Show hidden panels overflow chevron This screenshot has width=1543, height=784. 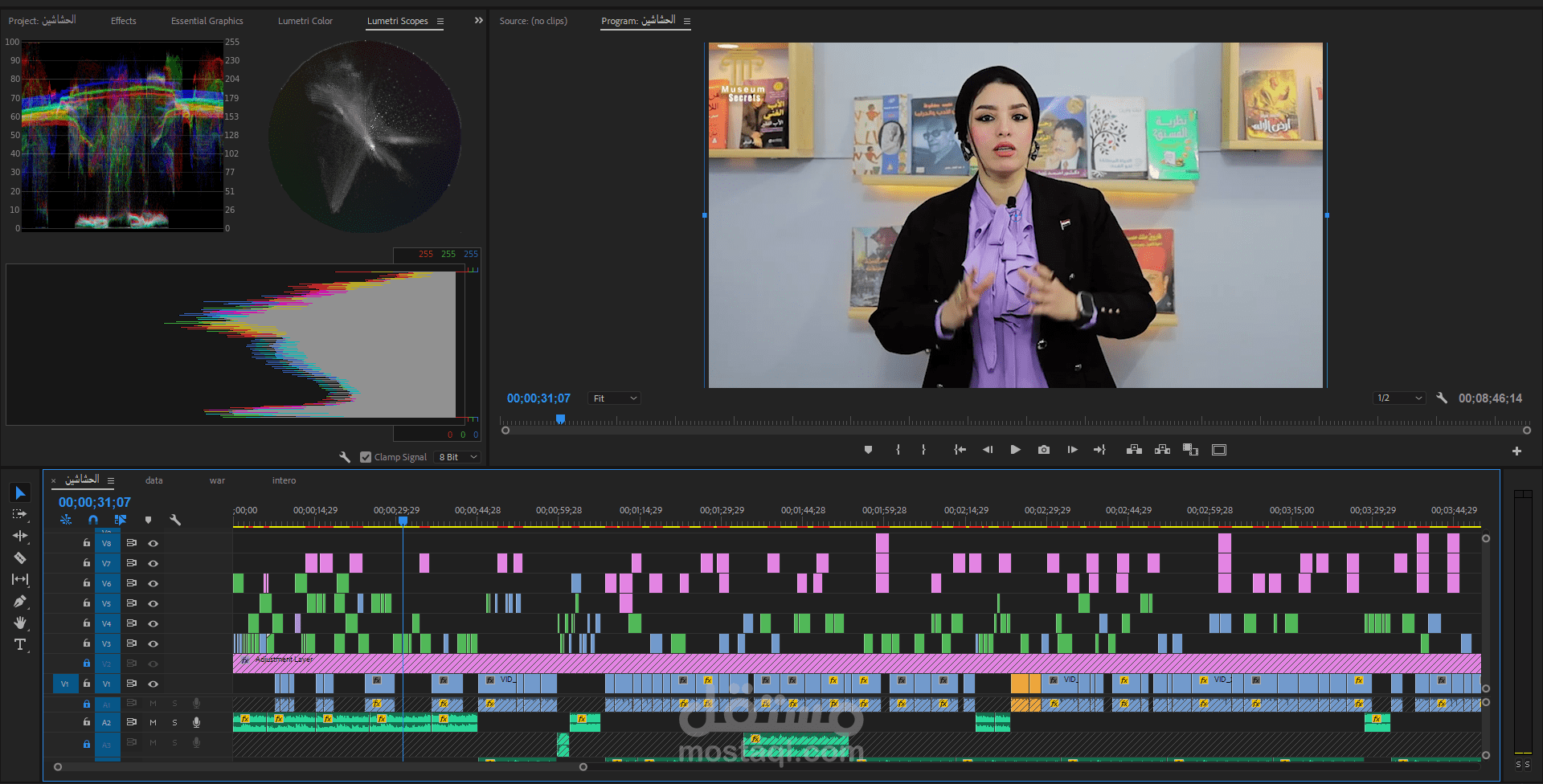pos(479,20)
